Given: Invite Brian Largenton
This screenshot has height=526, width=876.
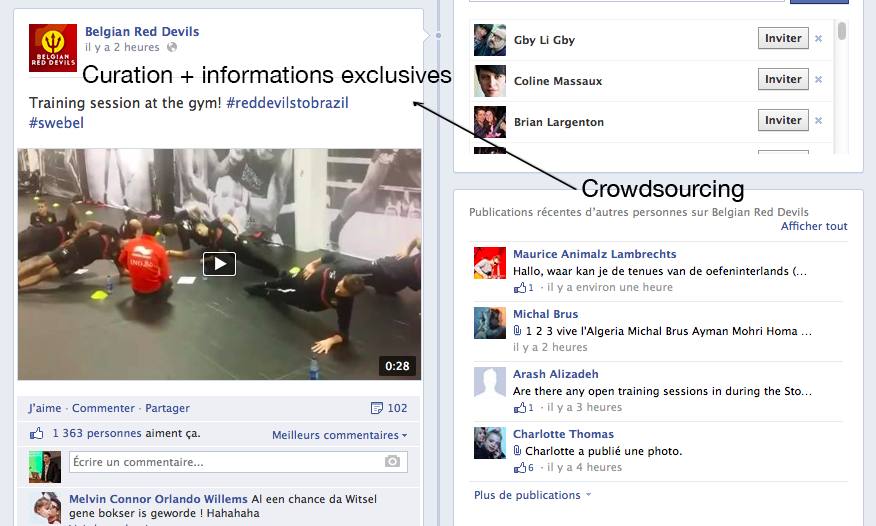Looking at the screenshot, I should coord(783,120).
